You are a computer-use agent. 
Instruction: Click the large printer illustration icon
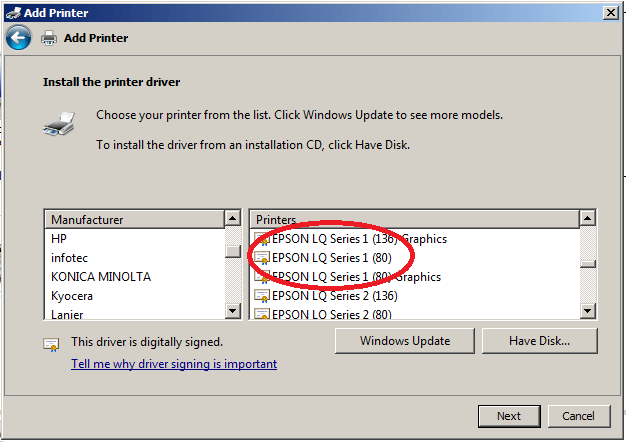[x=59, y=124]
